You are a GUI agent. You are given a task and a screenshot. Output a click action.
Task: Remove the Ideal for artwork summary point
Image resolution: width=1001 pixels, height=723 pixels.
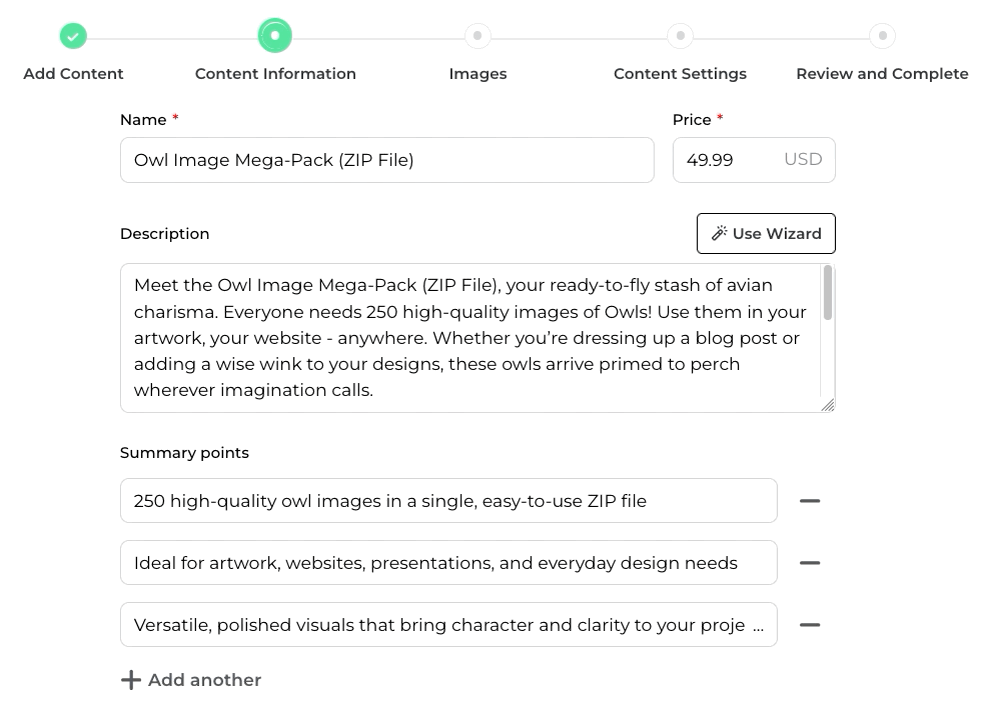click(x=810, y=563)
